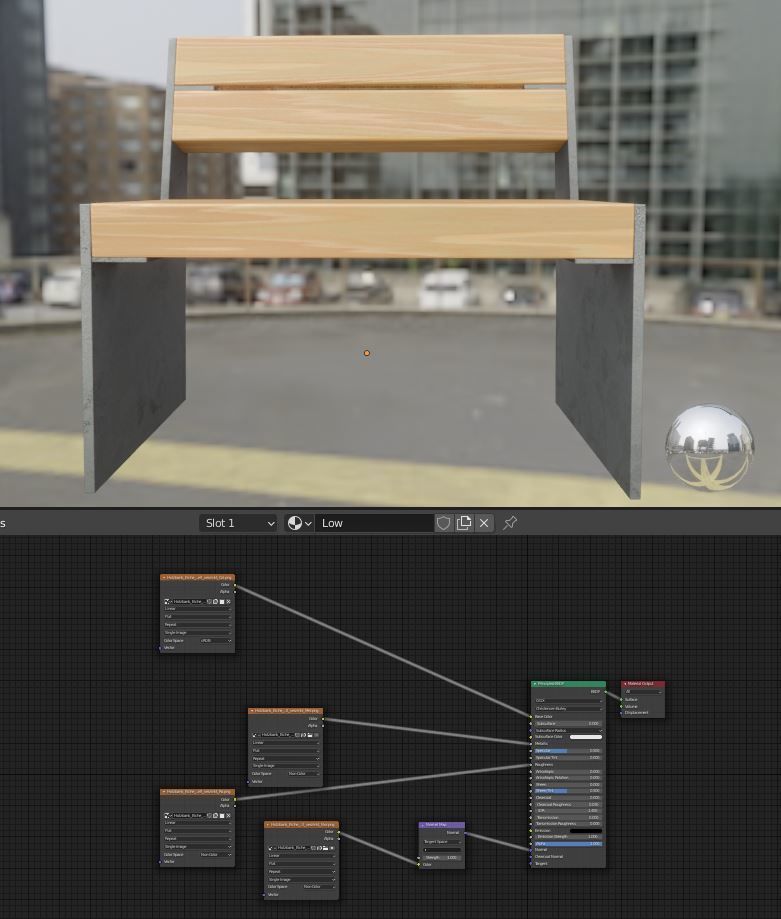
Task: Browse images icon on the Roughness texture node
Action: (x=167, y=815)
